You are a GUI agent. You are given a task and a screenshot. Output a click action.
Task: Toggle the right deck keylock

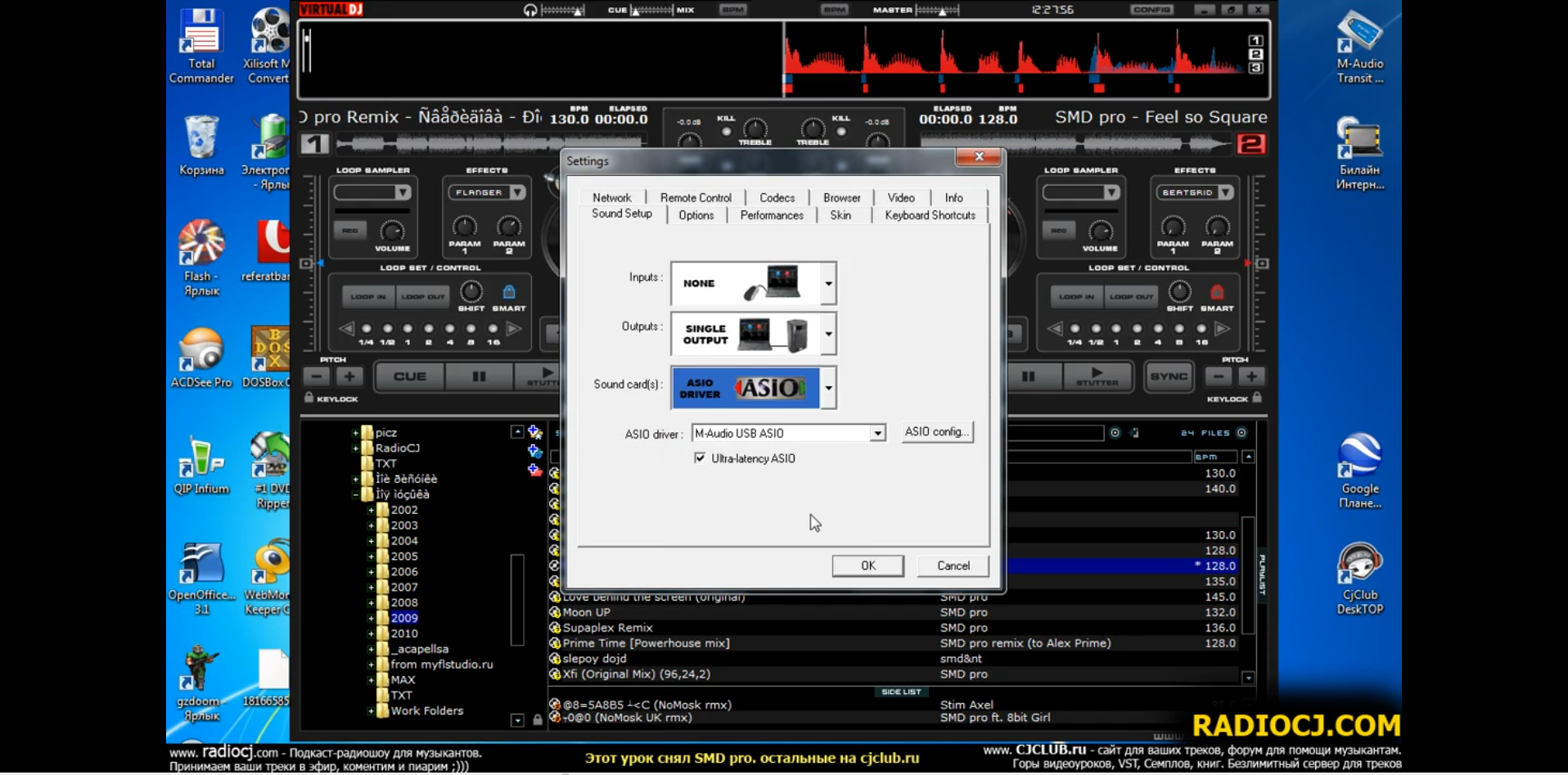pyautogui.click(x=1257, y=399)
